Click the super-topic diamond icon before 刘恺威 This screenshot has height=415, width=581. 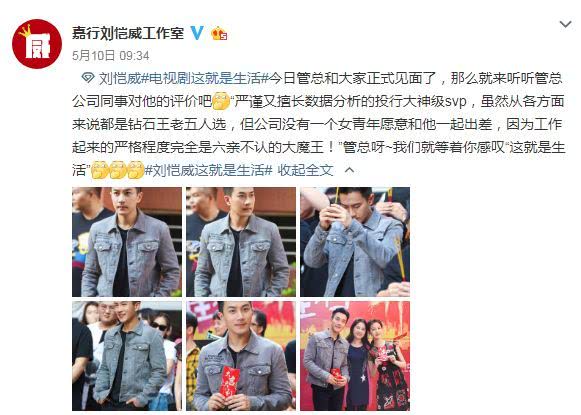pos(88,78)
